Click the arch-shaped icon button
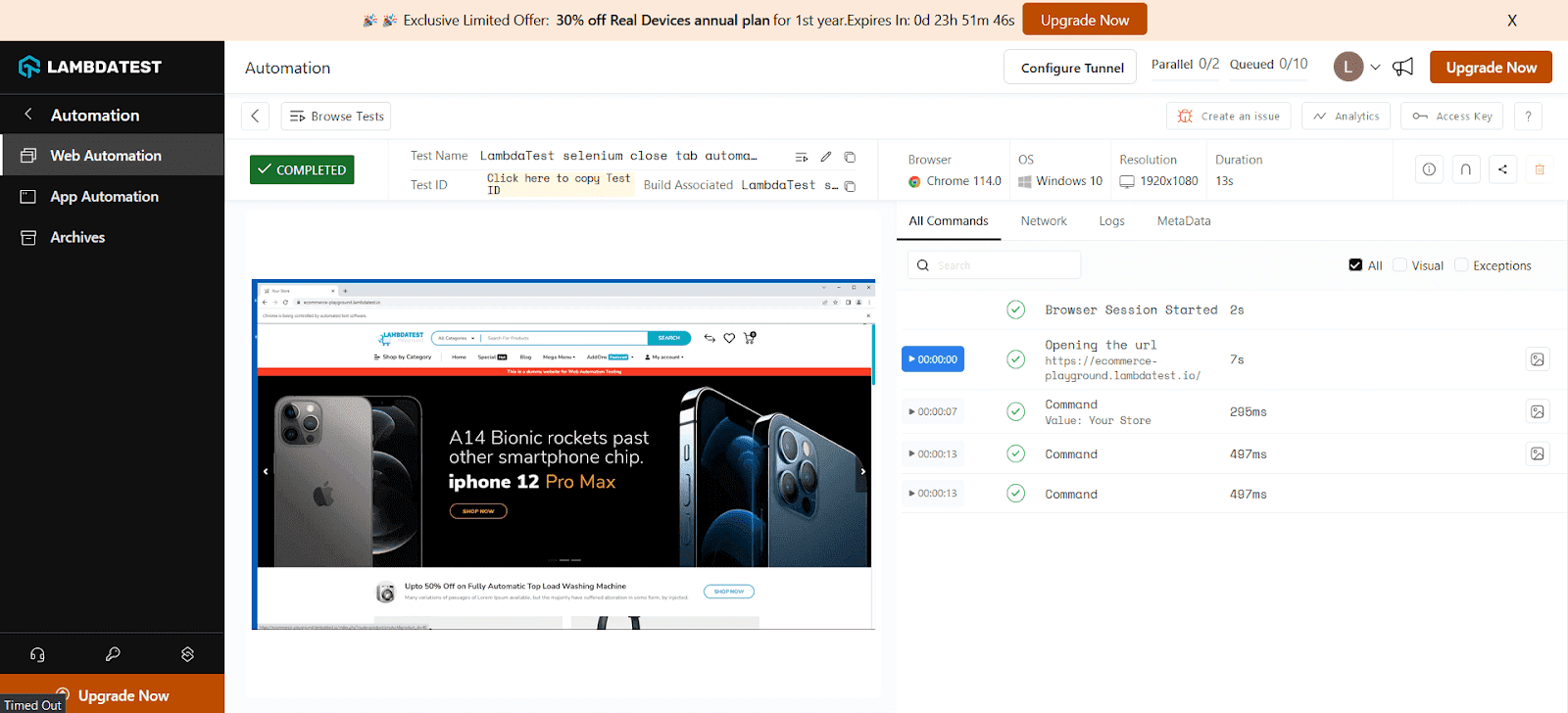Screen dimensions: 1568x713 click(1466, 169)
